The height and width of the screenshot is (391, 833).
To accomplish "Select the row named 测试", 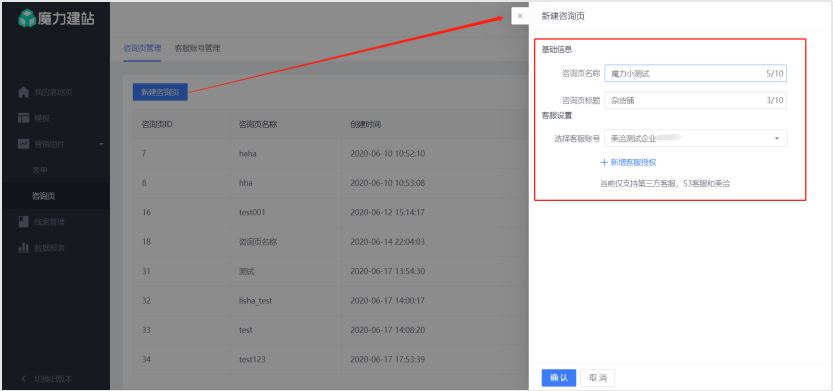I will pos(330,271).
